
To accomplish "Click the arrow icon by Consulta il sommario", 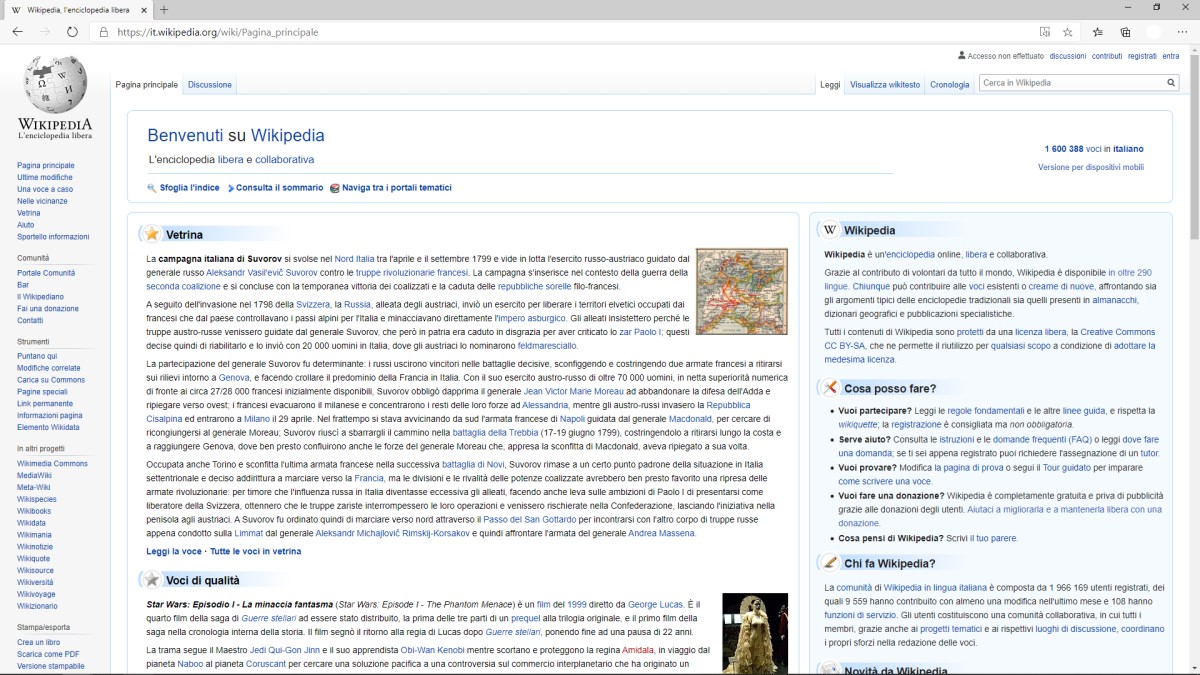I will click(x=231, y=188).
